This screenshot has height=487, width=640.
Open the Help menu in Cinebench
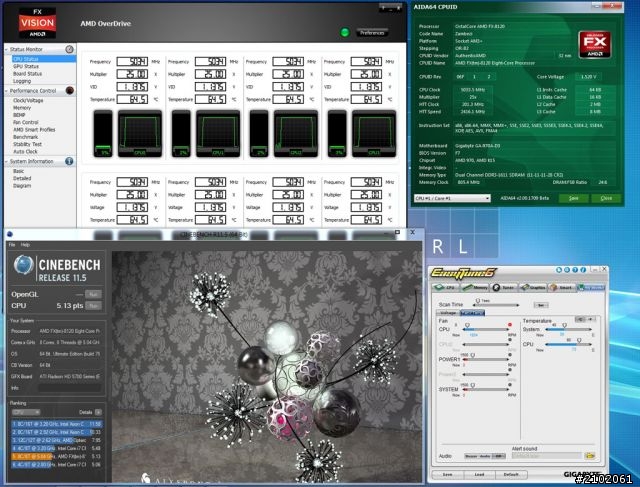[x=25, y=245]
